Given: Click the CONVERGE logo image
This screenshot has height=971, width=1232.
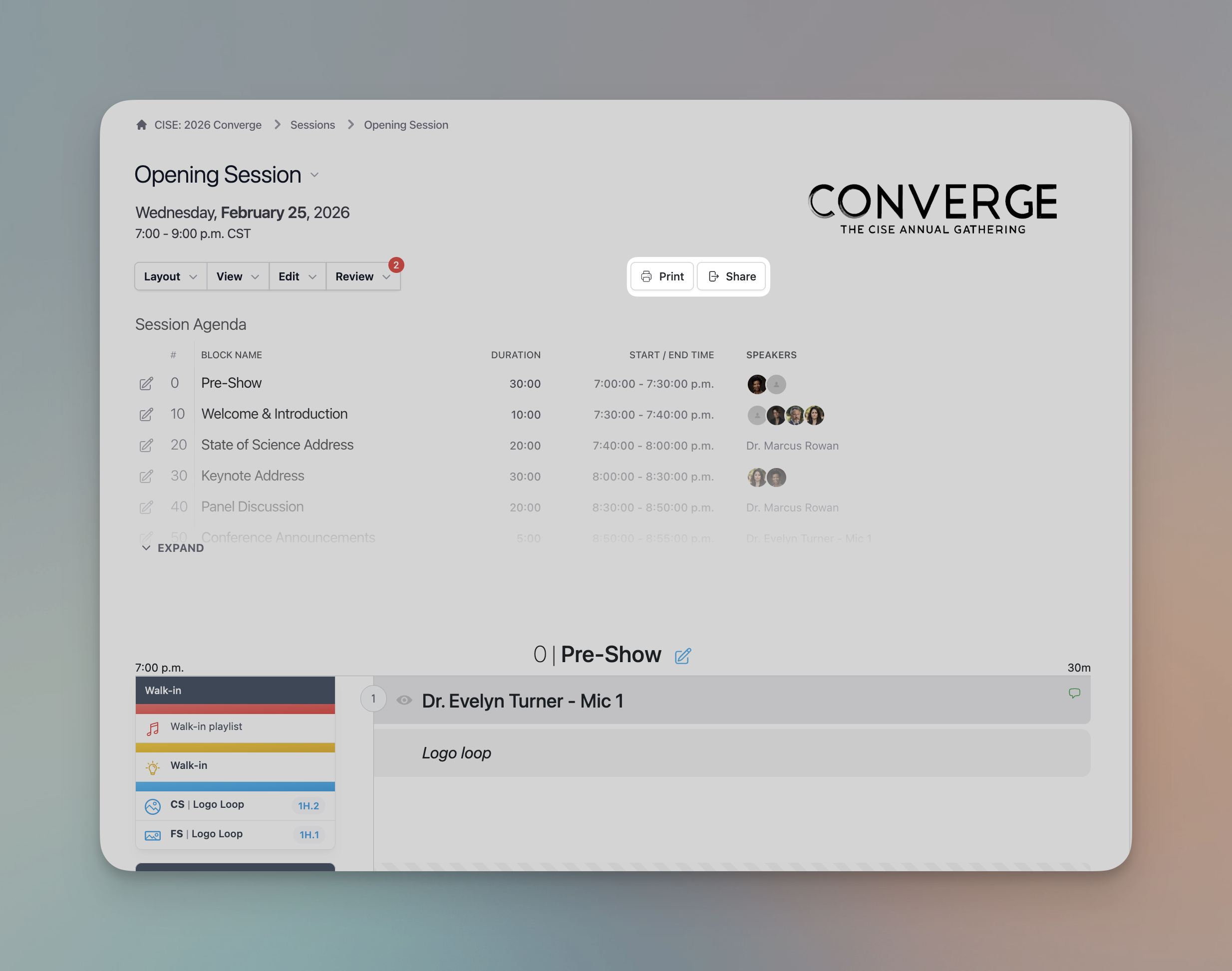Looking at the screenshot, I should click(x=933, y=209).
